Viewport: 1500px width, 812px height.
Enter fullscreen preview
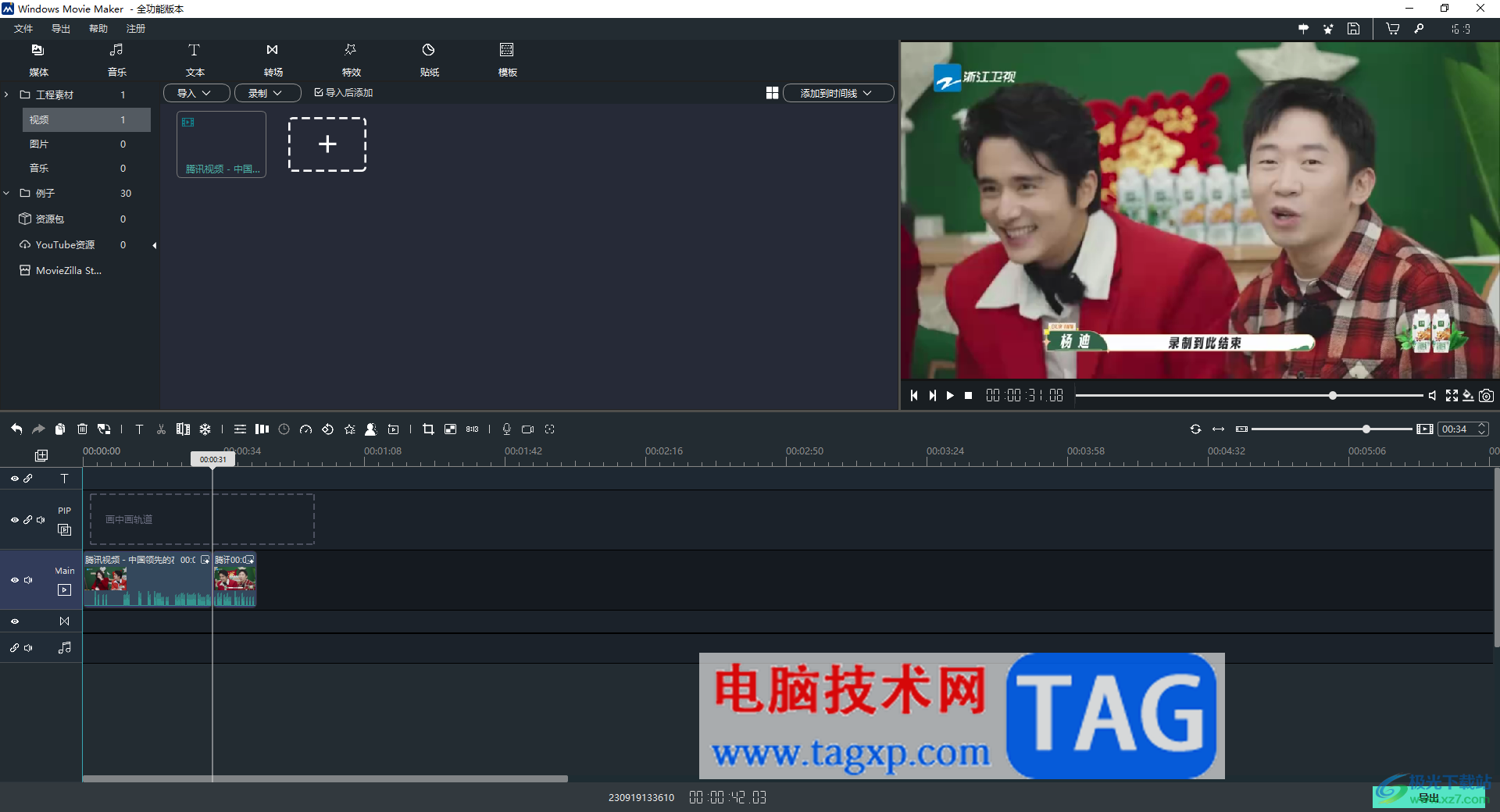(x=1452, y=396)
